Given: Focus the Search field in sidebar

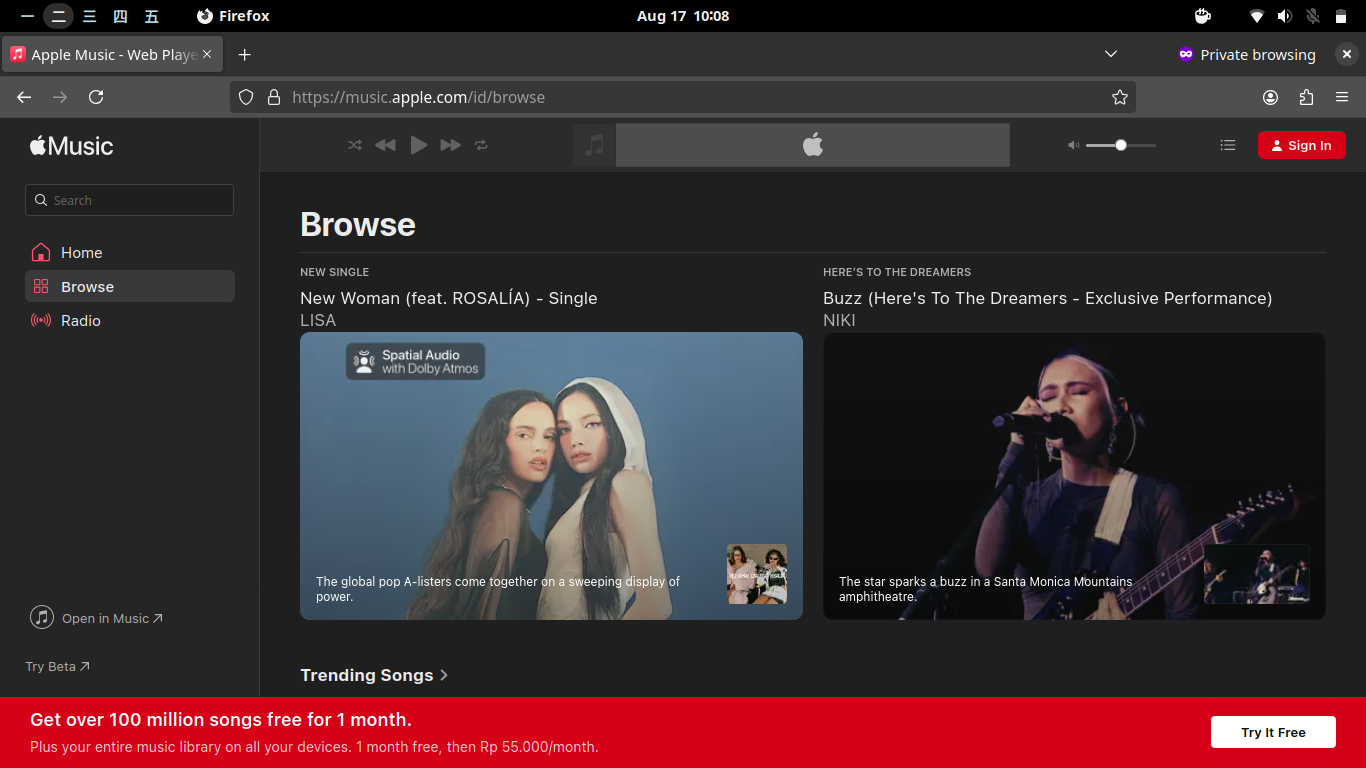Looking at the screenshot, I should [x=129, y=200].
